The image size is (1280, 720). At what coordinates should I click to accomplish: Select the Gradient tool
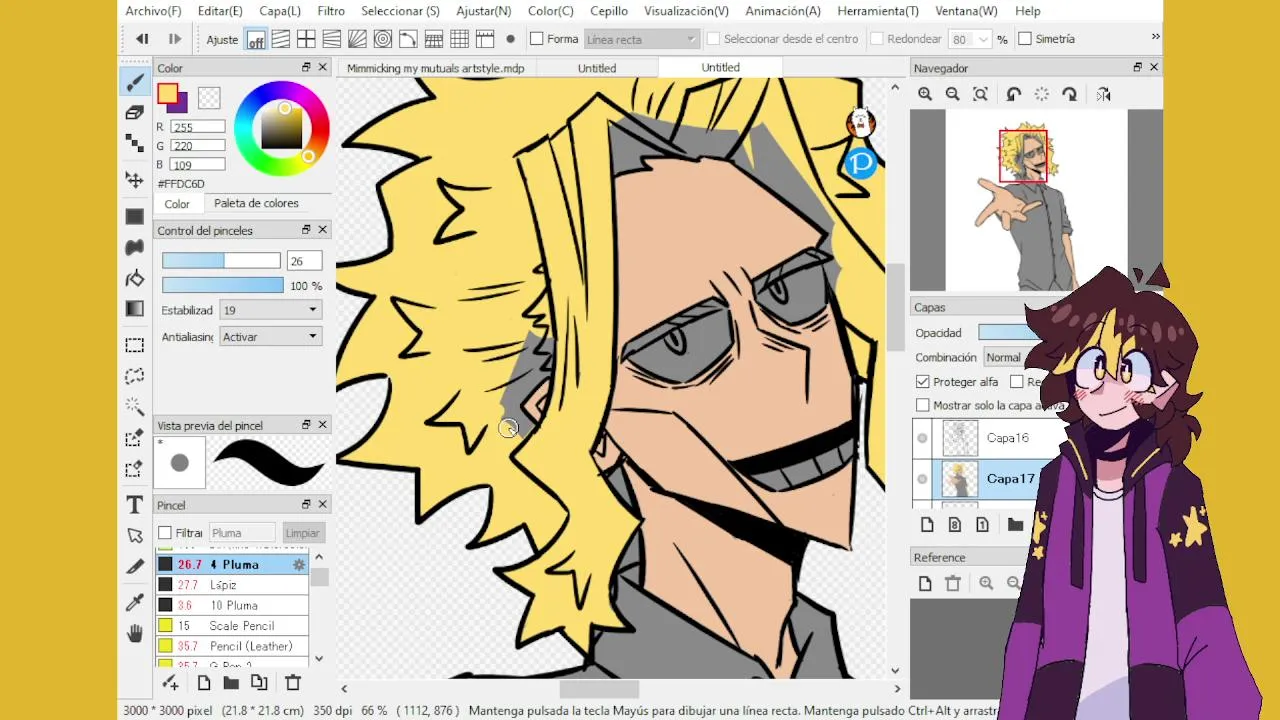[134, 309]
